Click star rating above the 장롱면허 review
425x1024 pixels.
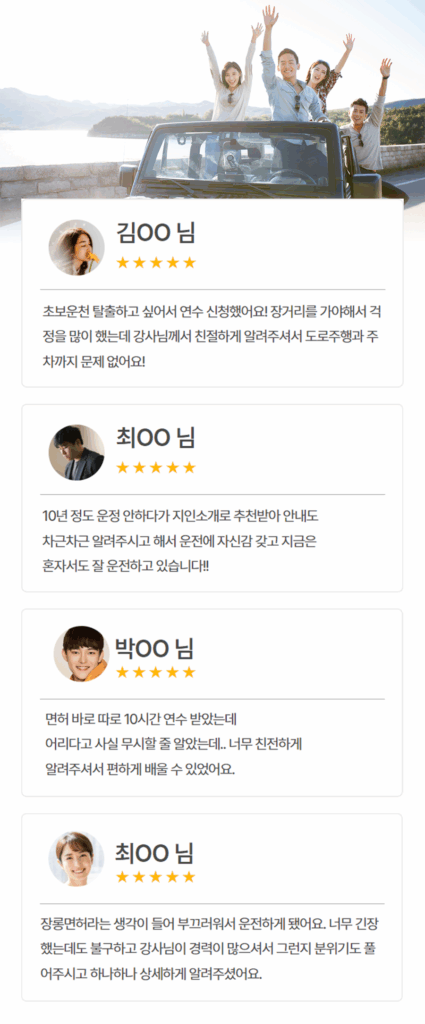coord(156,877)
